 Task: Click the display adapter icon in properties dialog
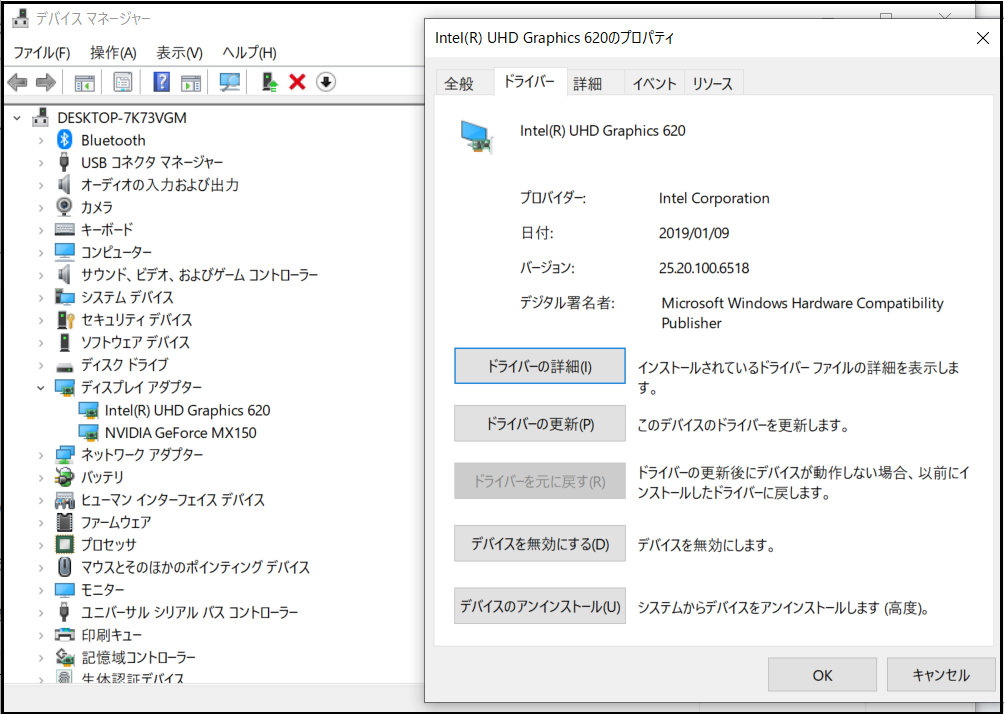(x=476, y=137)
